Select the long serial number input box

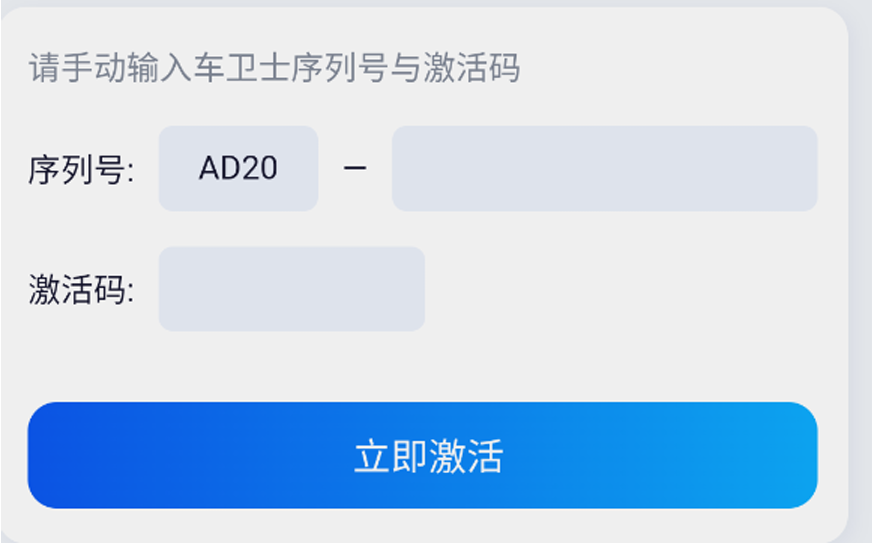[x=604, y=169]
